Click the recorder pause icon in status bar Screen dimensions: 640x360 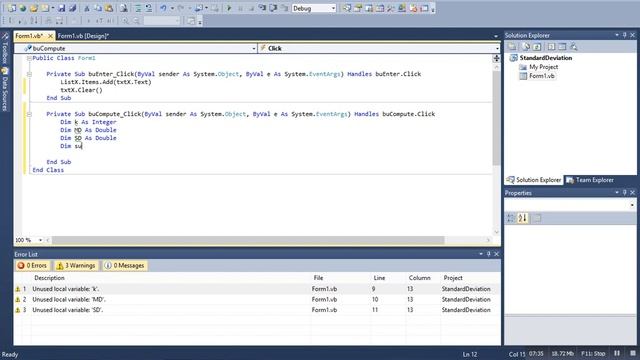click(x=617, y=353)
